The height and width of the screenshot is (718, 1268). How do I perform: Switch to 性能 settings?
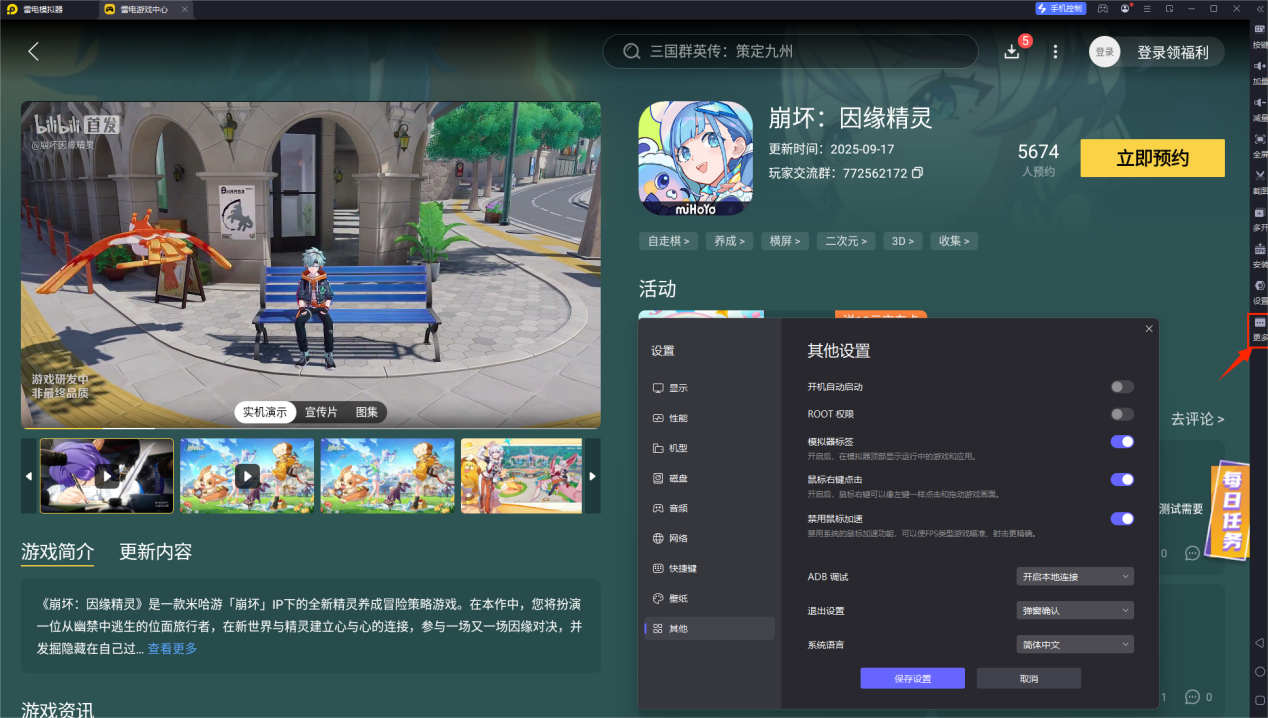click(709, 418)
